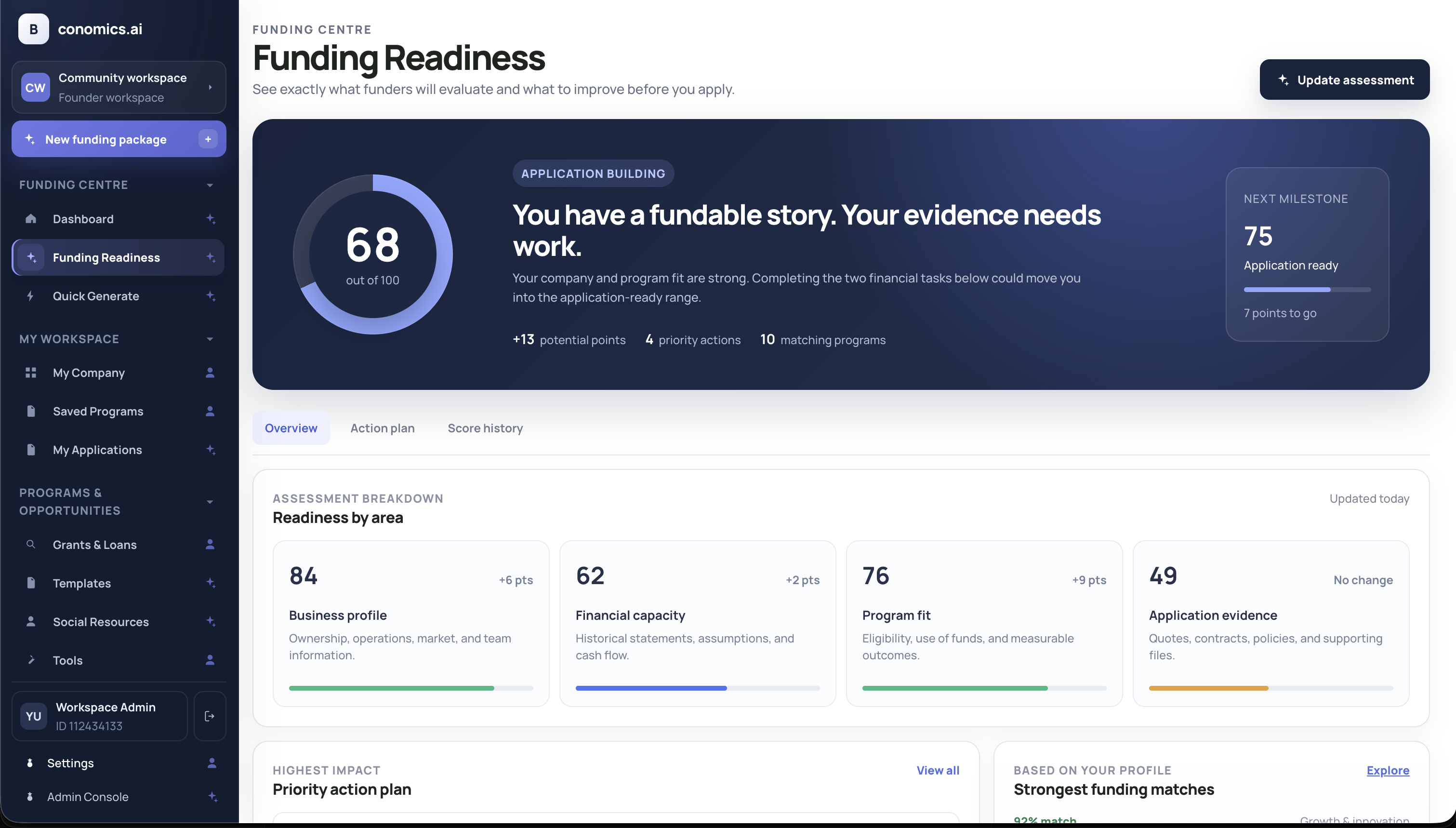The image size is (1456, 828).
Task: Open Quick Generate from the sidebar
Action: [x=118, y=296]
